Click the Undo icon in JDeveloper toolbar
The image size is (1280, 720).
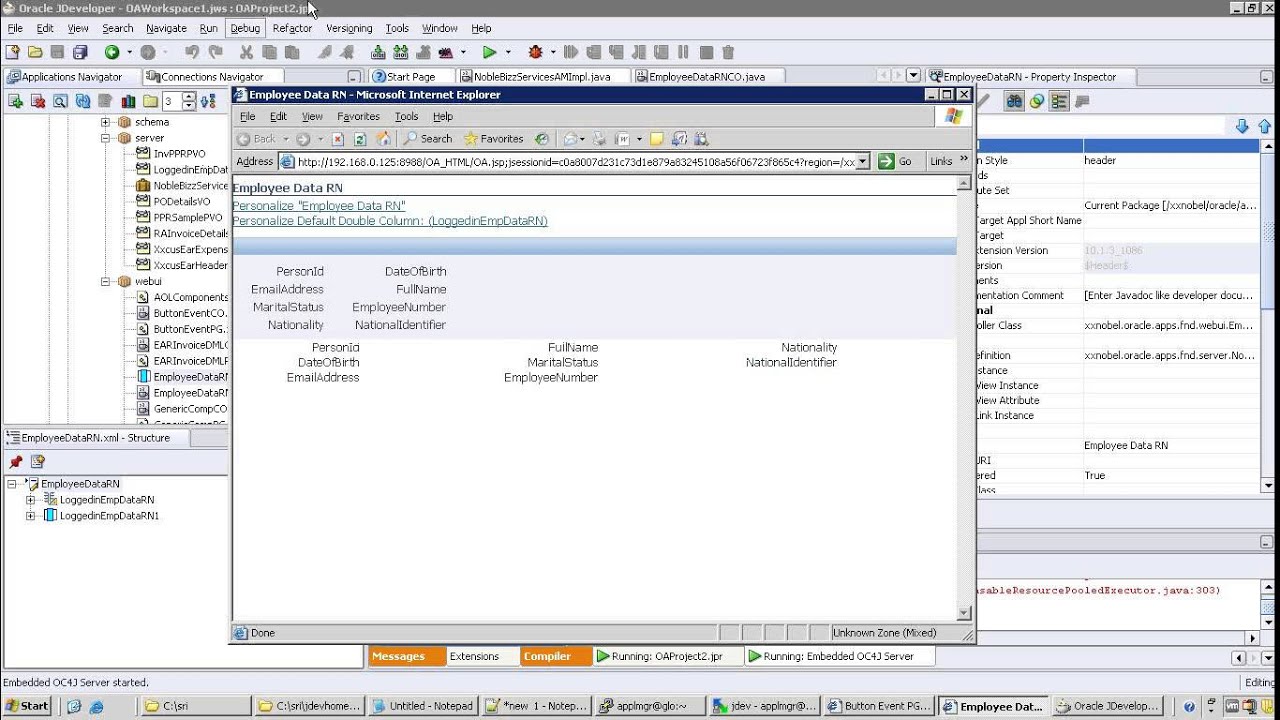191,52
